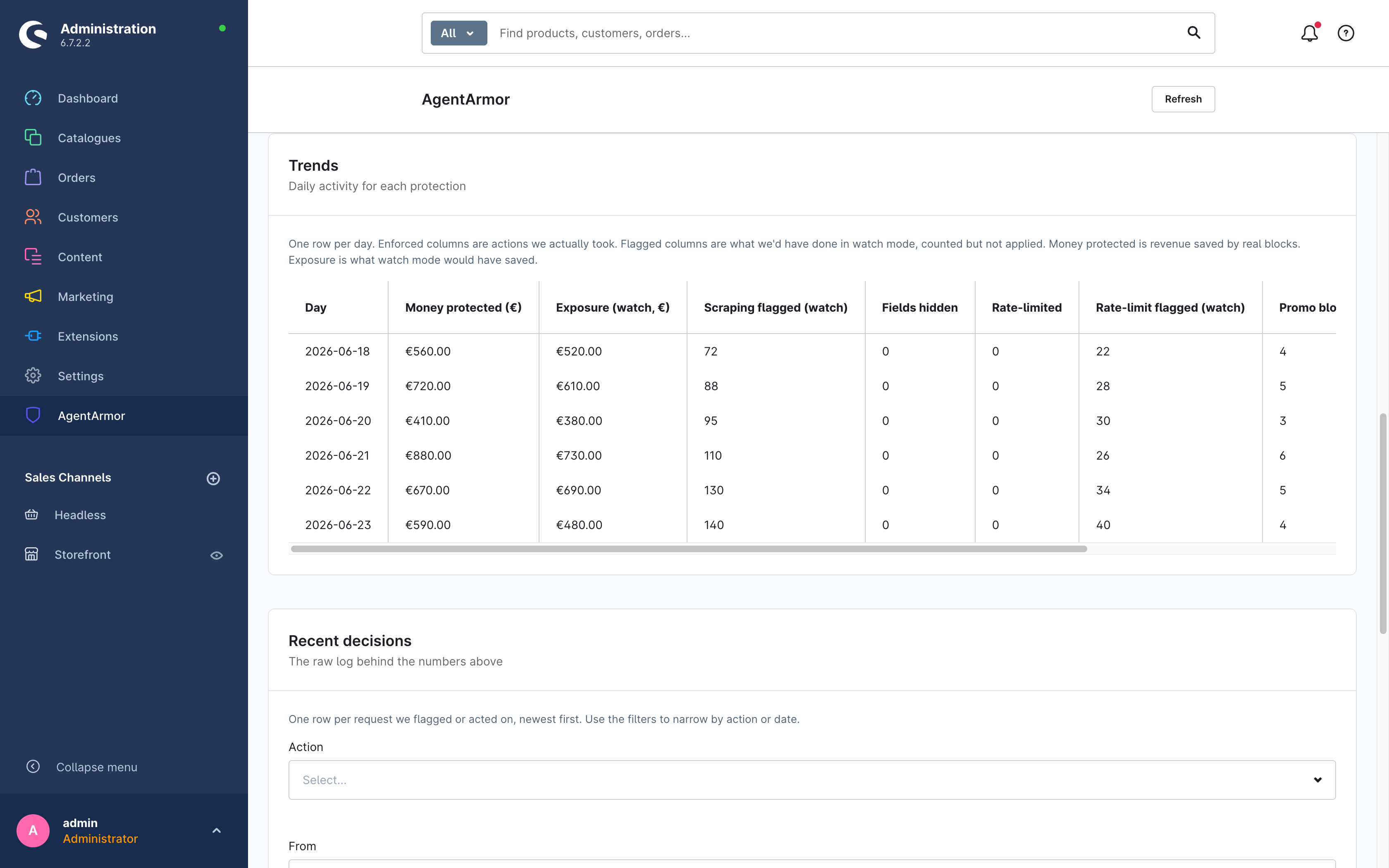Viewport: 1389px width, 868px height.
Task: Click the Content menu label
Action: 80,257
